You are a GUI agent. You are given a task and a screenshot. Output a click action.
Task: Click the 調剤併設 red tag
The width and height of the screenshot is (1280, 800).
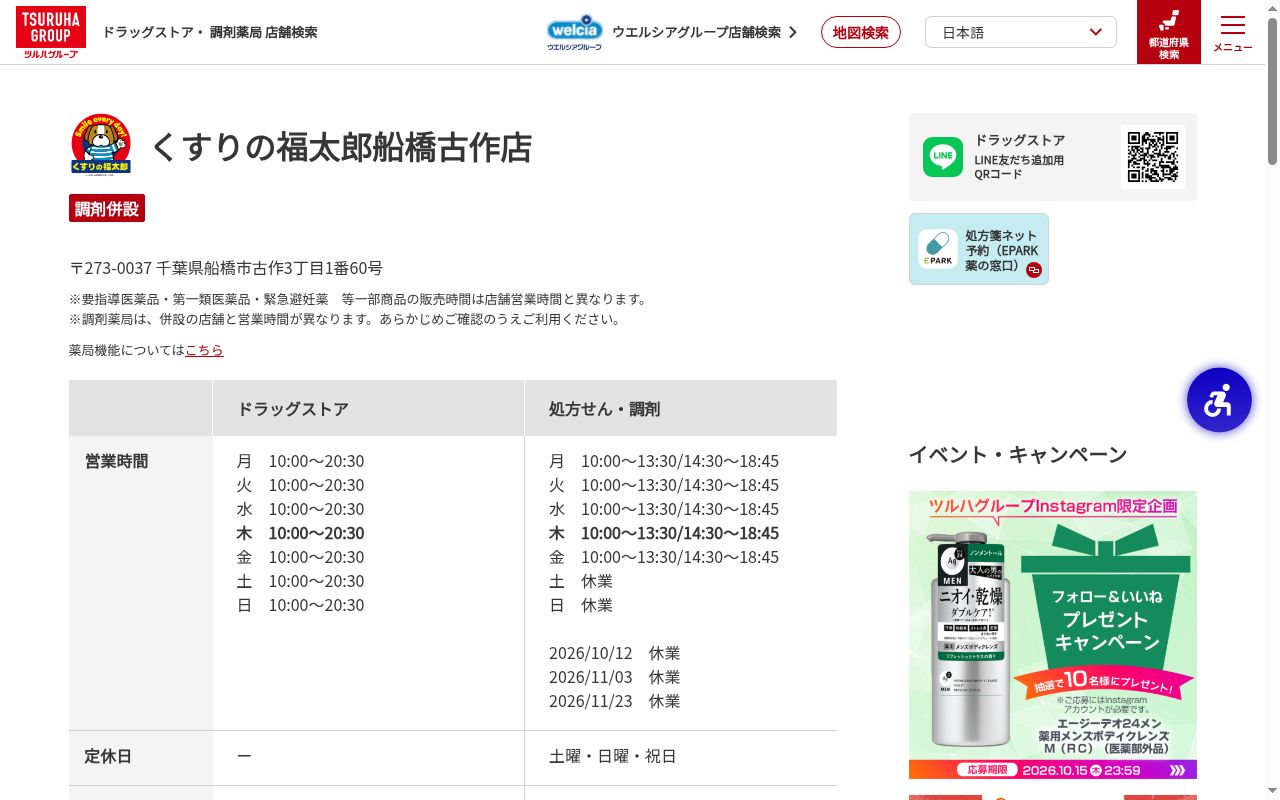click(107, 208)
